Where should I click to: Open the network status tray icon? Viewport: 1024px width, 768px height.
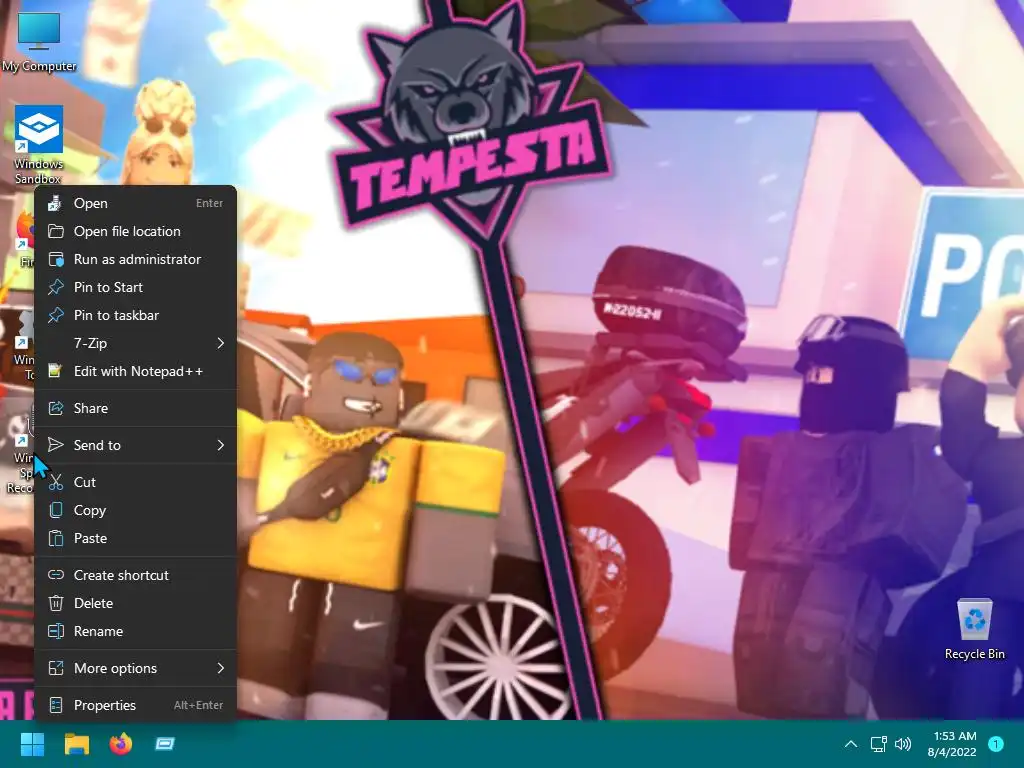pyautogui.click(x=878, y=744)
